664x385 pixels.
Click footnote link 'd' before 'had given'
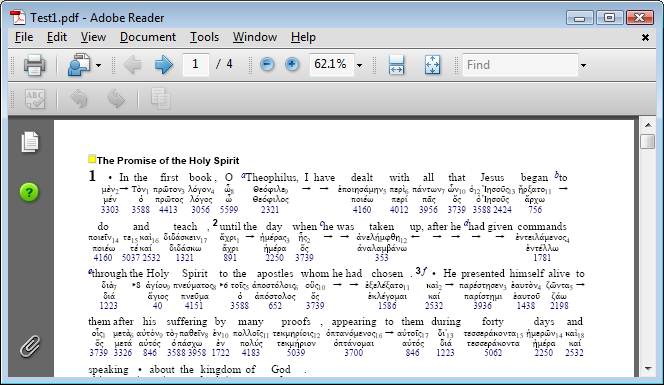[466, 223]
